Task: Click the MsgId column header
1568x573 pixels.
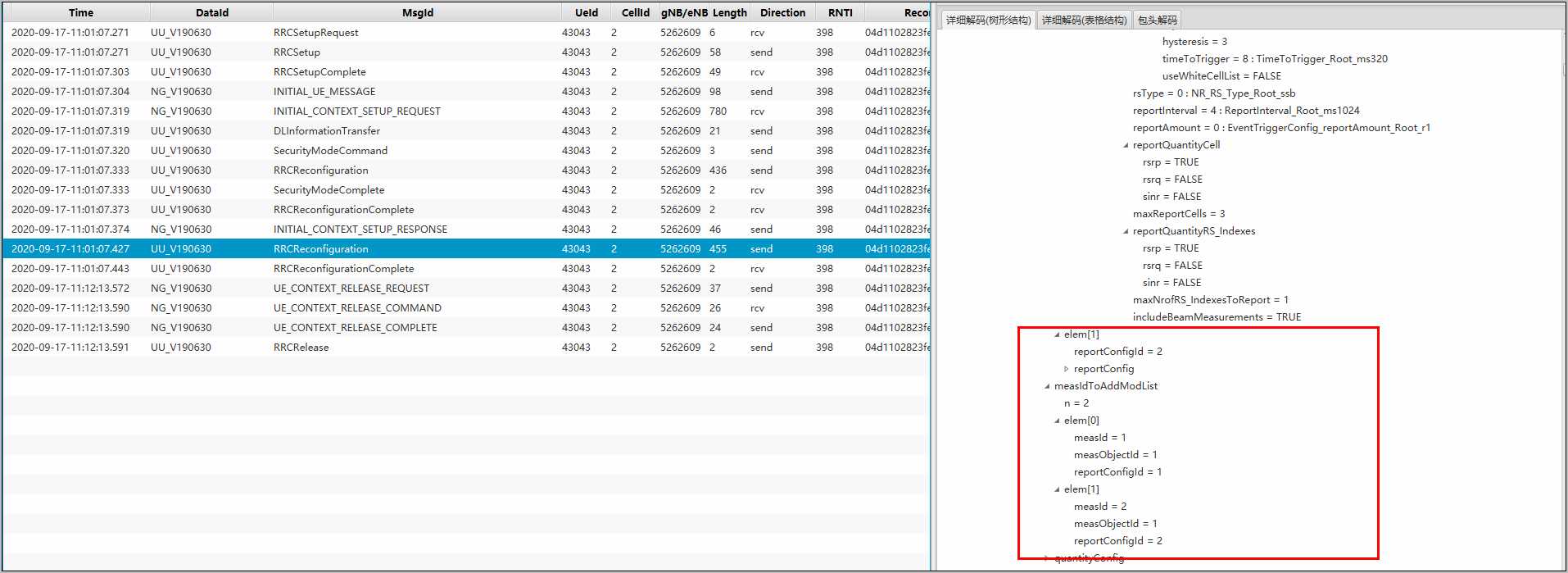Action: [x=417, y=13]
